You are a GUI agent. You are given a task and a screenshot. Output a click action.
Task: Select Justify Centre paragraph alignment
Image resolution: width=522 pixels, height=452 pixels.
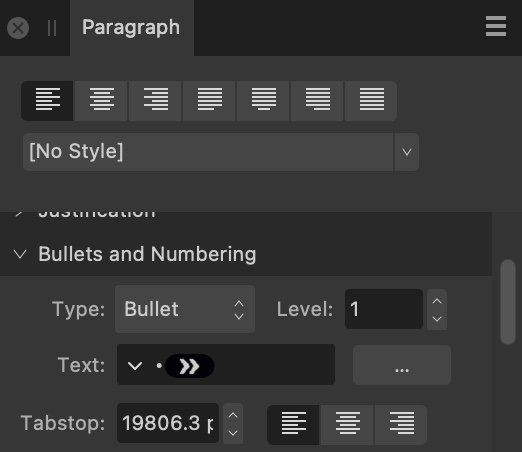263,100
